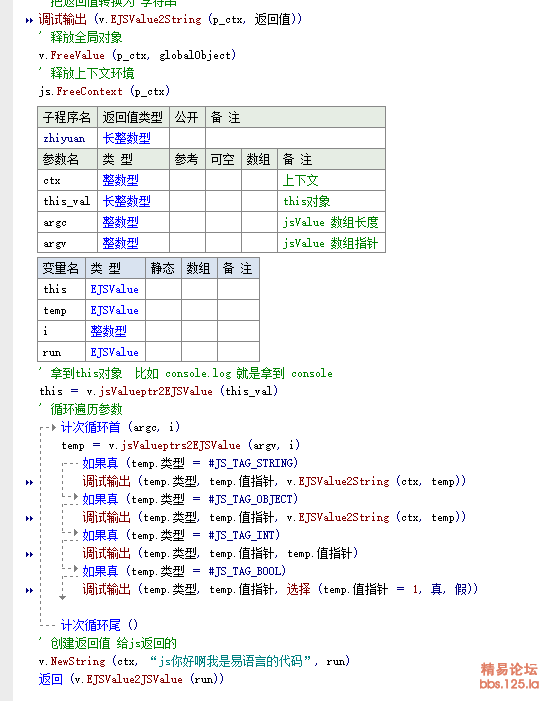The height and width of the screenshot is (701, 552).
Task: Toggle the 静态 cell for variable temp
Action: 163,310
